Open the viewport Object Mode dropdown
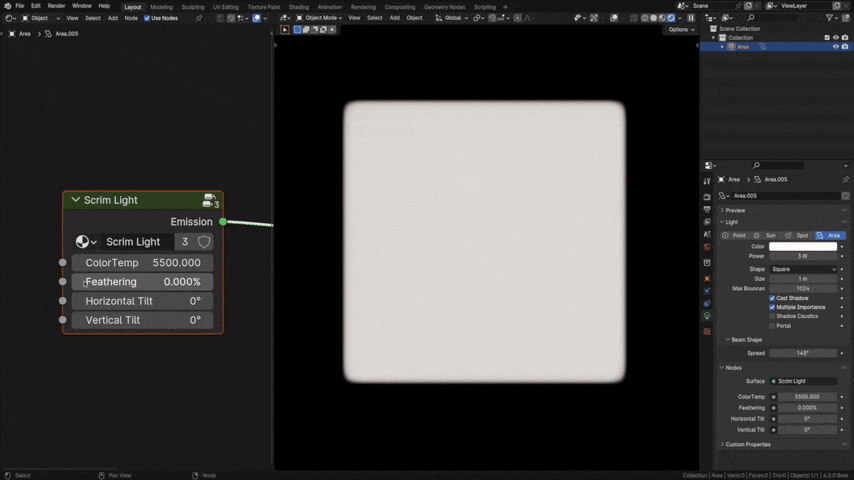854x480 pixels. tap(319, 18)
